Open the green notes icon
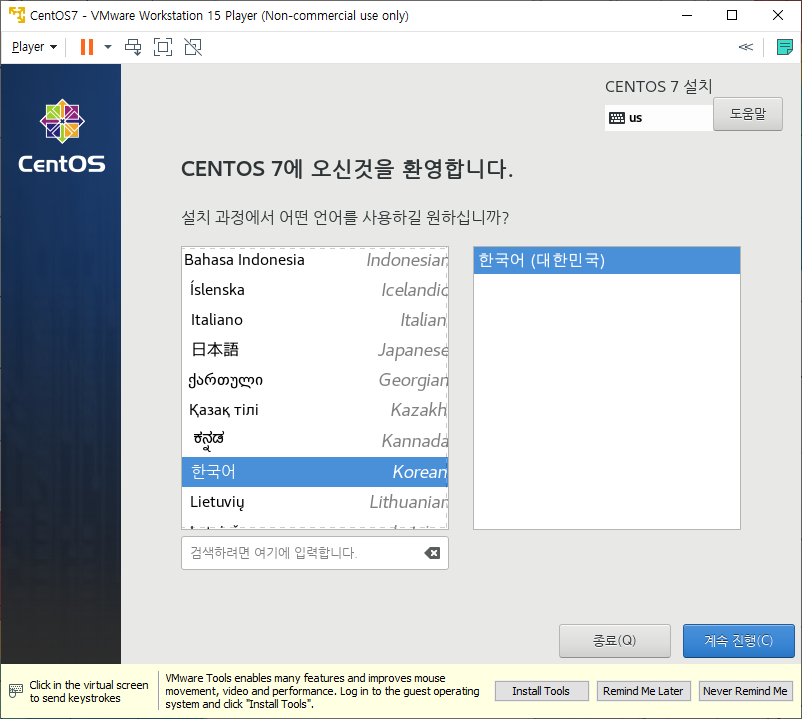 pyautogui.click(x=784, y=47)
